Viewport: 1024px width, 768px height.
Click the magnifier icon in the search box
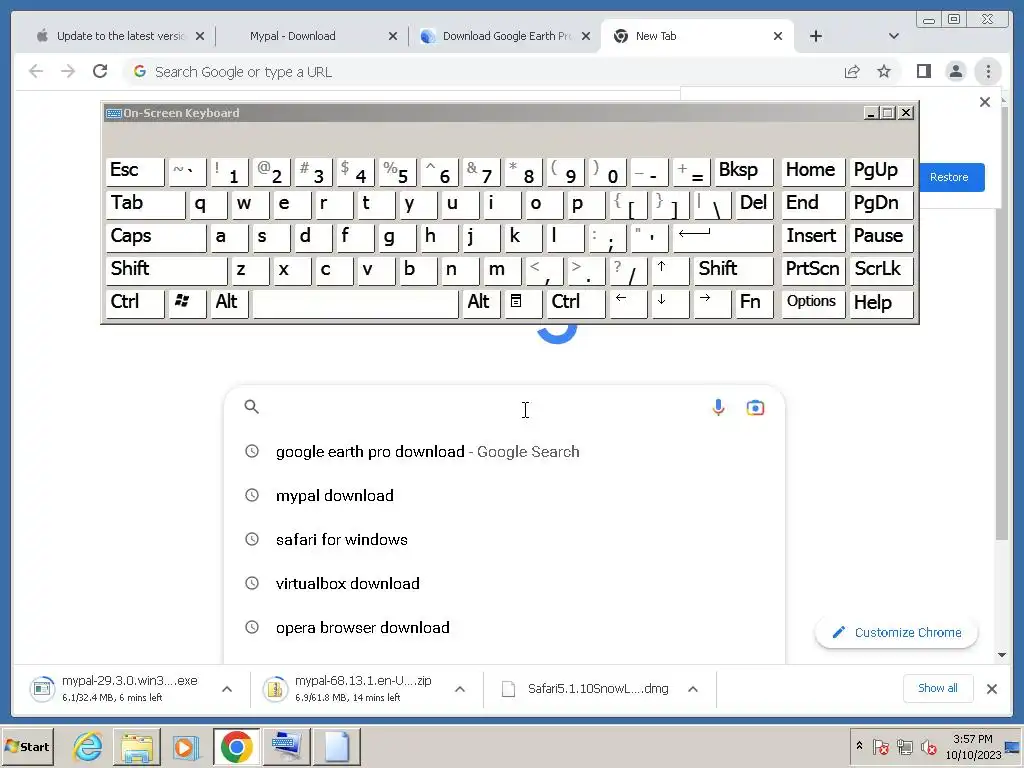pyautogui.click(x=251, y=407)
